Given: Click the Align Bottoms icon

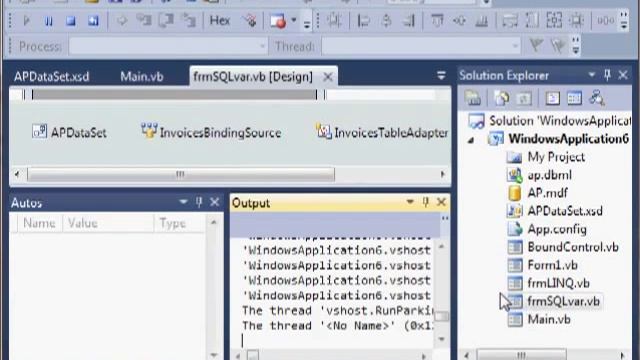Looking at the screenshot, I should [x=482, y=20].
